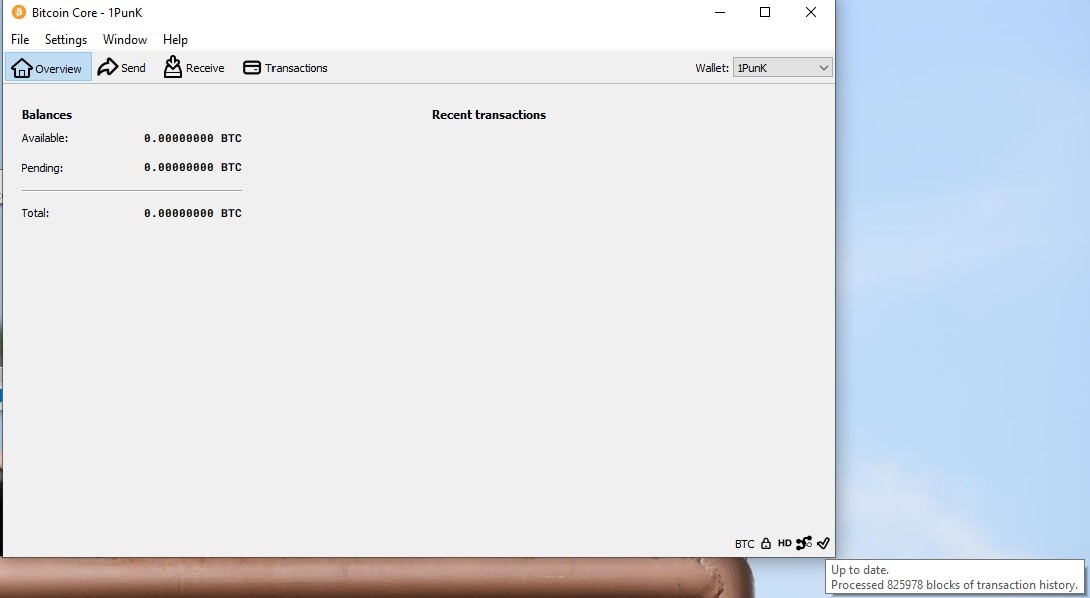The height and width of the screenshot is (598, 1090).
Task: Click the network connections icon
Action: (x=804, y=543)
